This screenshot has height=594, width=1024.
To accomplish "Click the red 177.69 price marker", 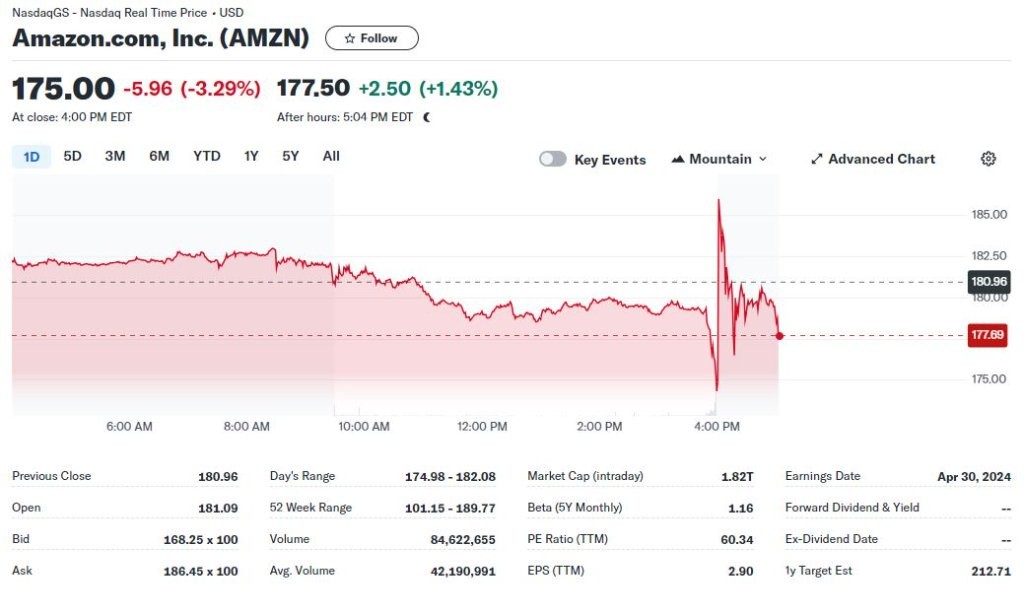I will (987, 335).
